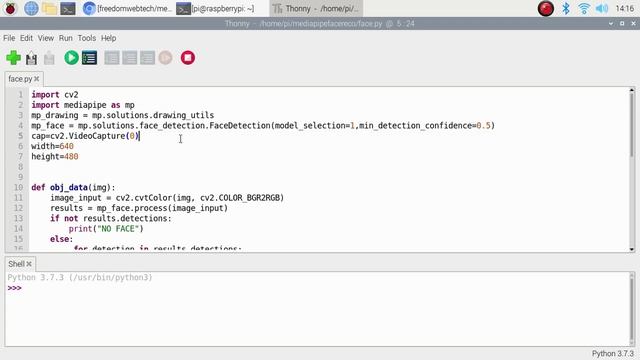Click the editor scrollbar up arrow

pyautogui.click(x=631, y=90)
